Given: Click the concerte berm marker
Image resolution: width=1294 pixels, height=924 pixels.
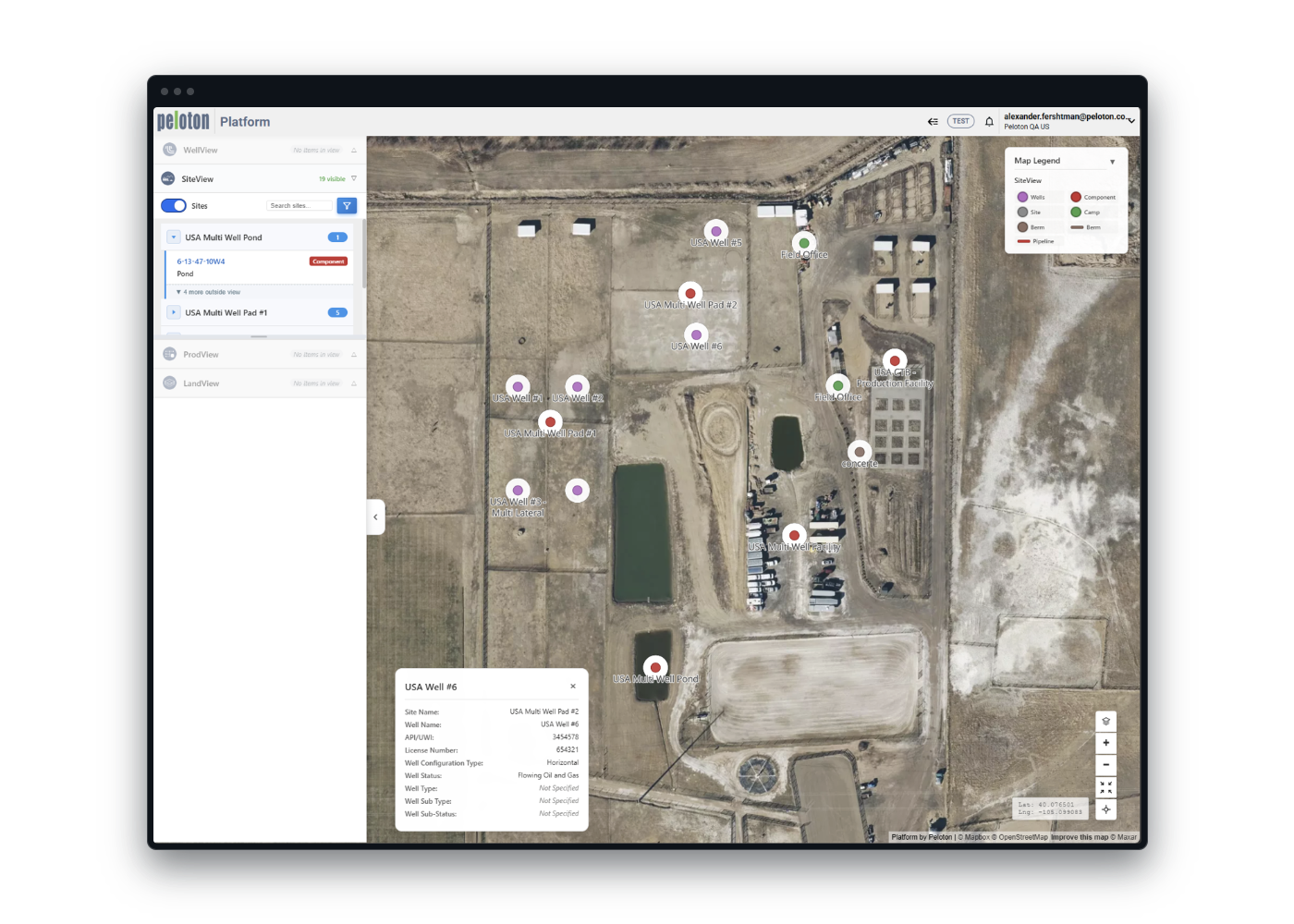Looking at the screenshot, I should [860, 452].
